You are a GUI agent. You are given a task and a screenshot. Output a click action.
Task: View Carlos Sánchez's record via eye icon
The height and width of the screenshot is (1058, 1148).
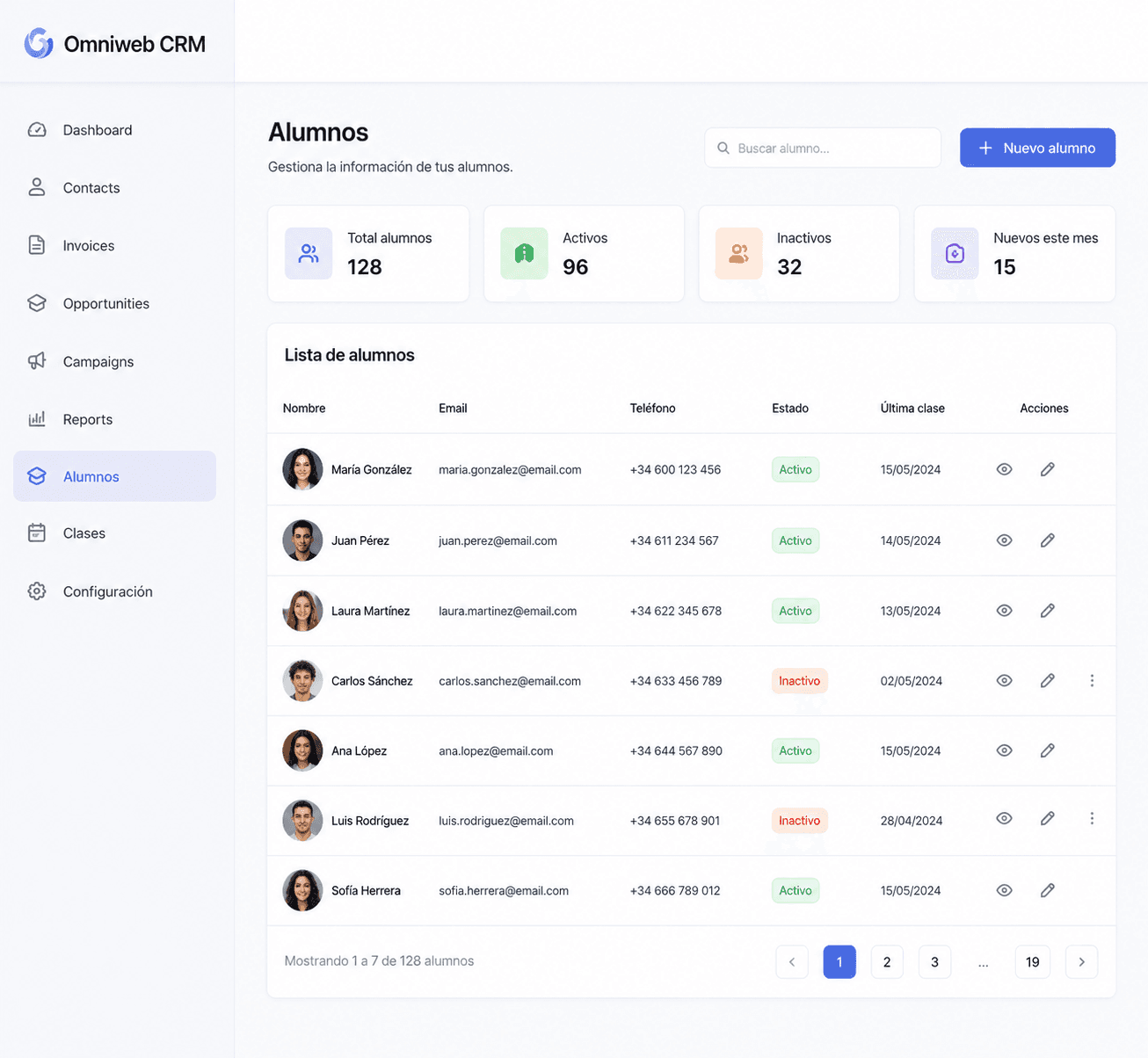[1004, 681]
